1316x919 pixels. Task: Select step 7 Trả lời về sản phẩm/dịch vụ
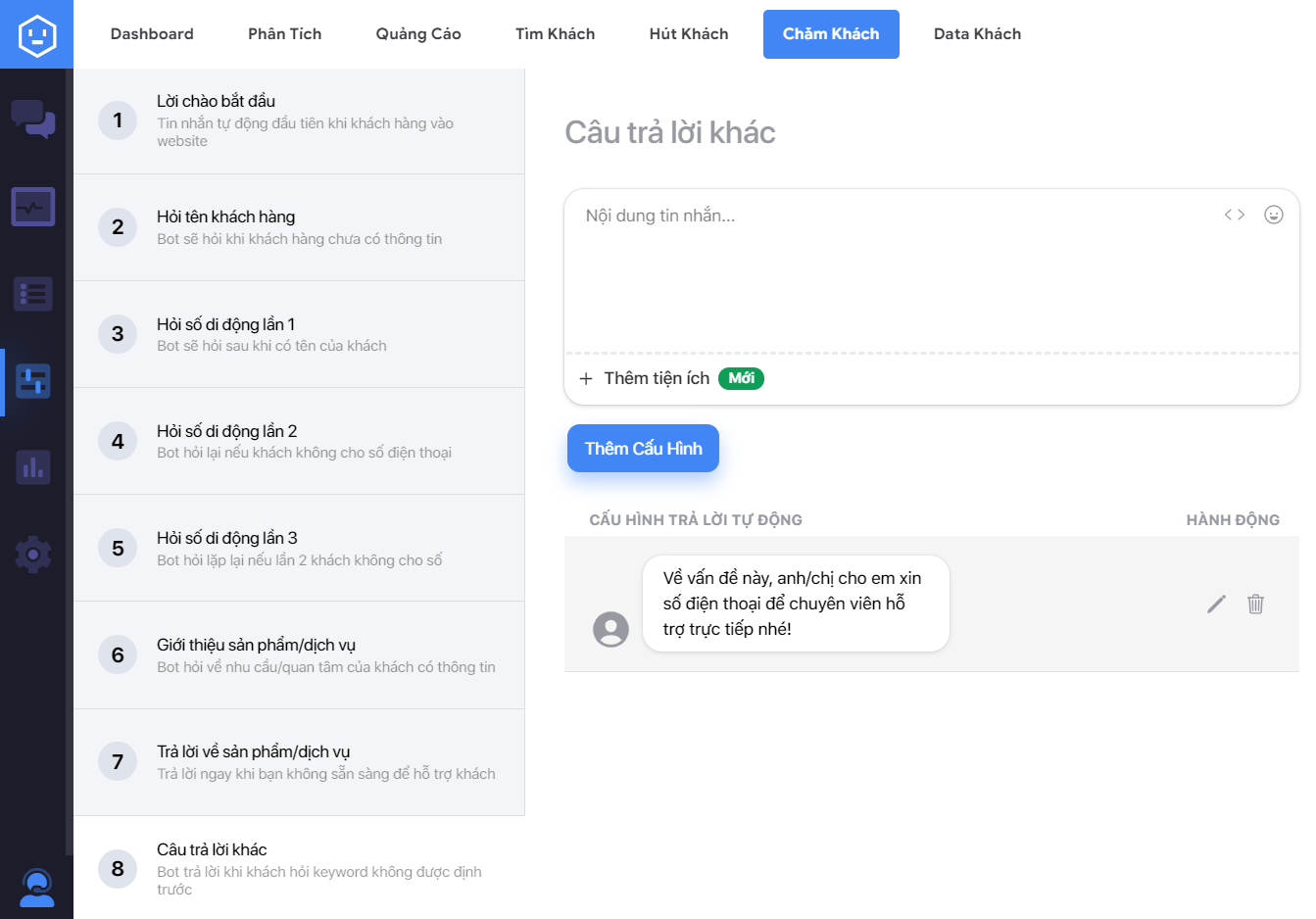[299, 762]
